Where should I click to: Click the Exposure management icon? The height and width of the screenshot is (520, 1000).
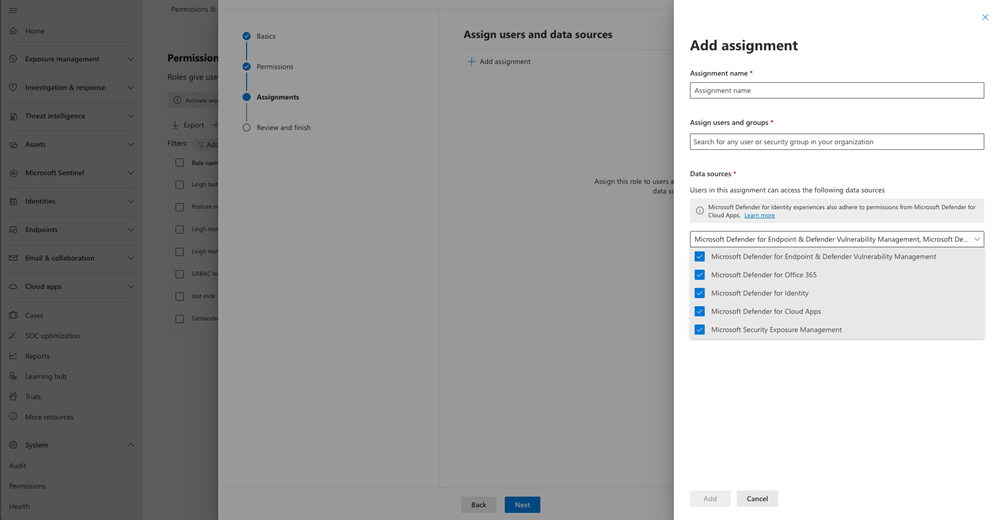(x=13, y=59)
